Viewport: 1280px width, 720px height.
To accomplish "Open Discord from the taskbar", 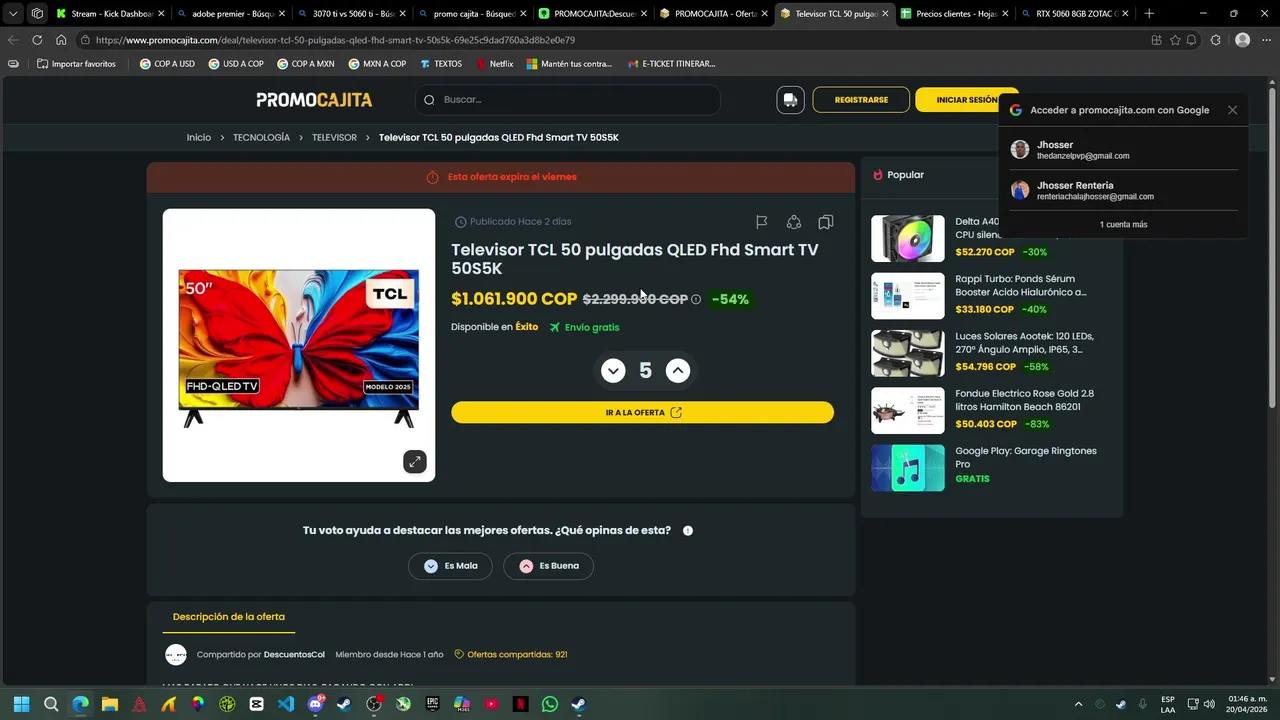I will pos(316,704).
